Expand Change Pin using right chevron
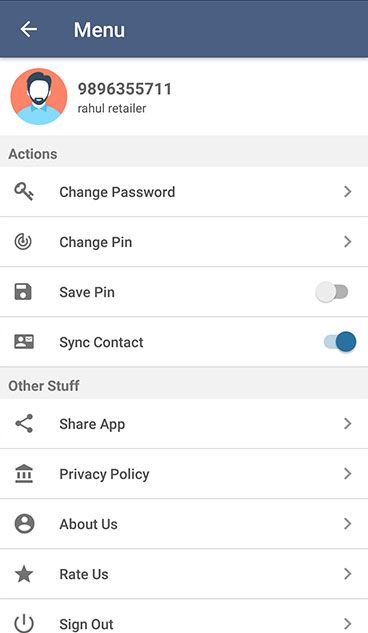Viewport: 368px width, 633px height. [347, 241]
